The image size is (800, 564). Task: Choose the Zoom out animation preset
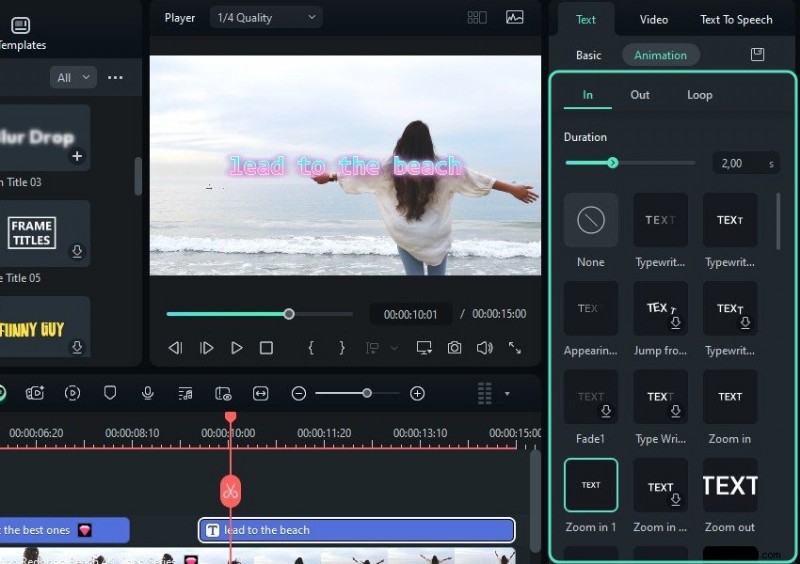click(730, 485)
